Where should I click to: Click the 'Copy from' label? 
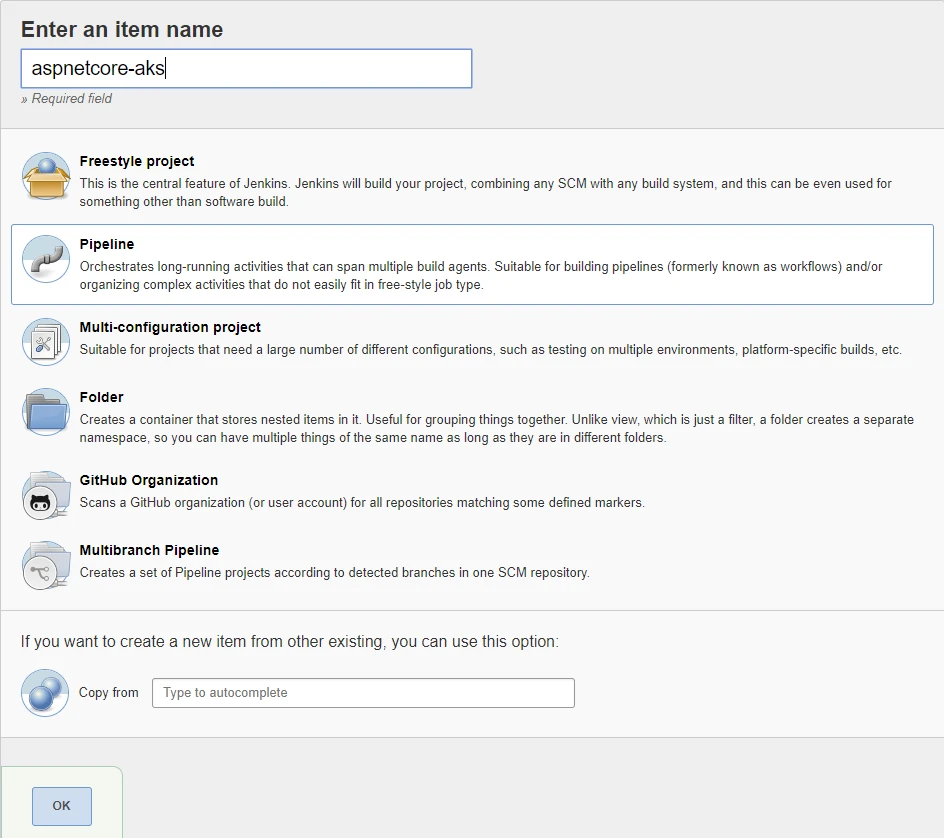[108, 693]
